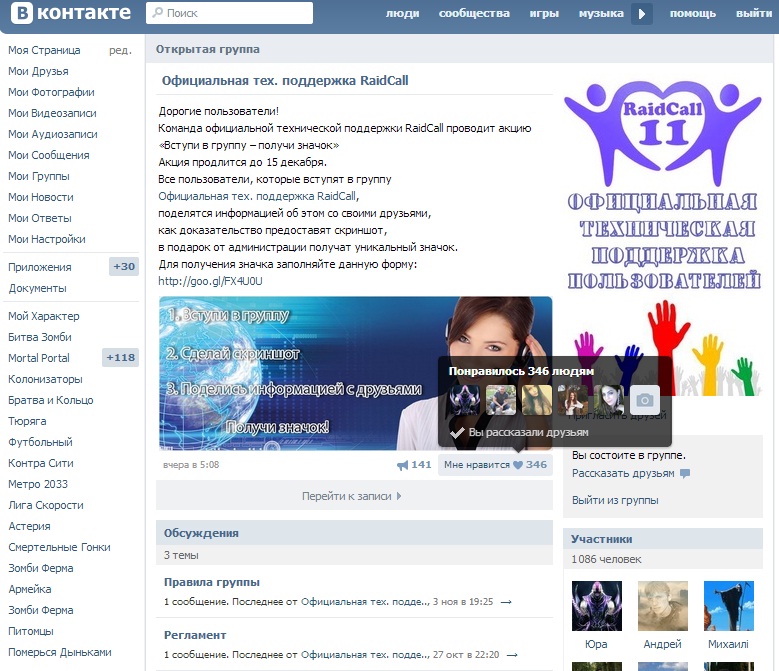Open Мои Настройки
779x671 pixels.
(x=47, y=239)
